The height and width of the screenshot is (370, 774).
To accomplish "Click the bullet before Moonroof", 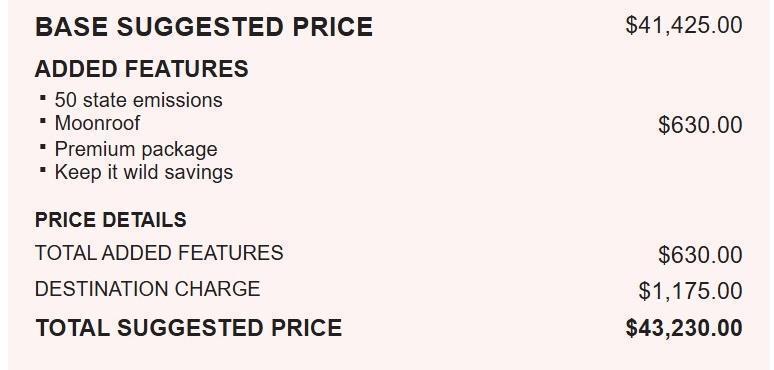I will [43, 120].
